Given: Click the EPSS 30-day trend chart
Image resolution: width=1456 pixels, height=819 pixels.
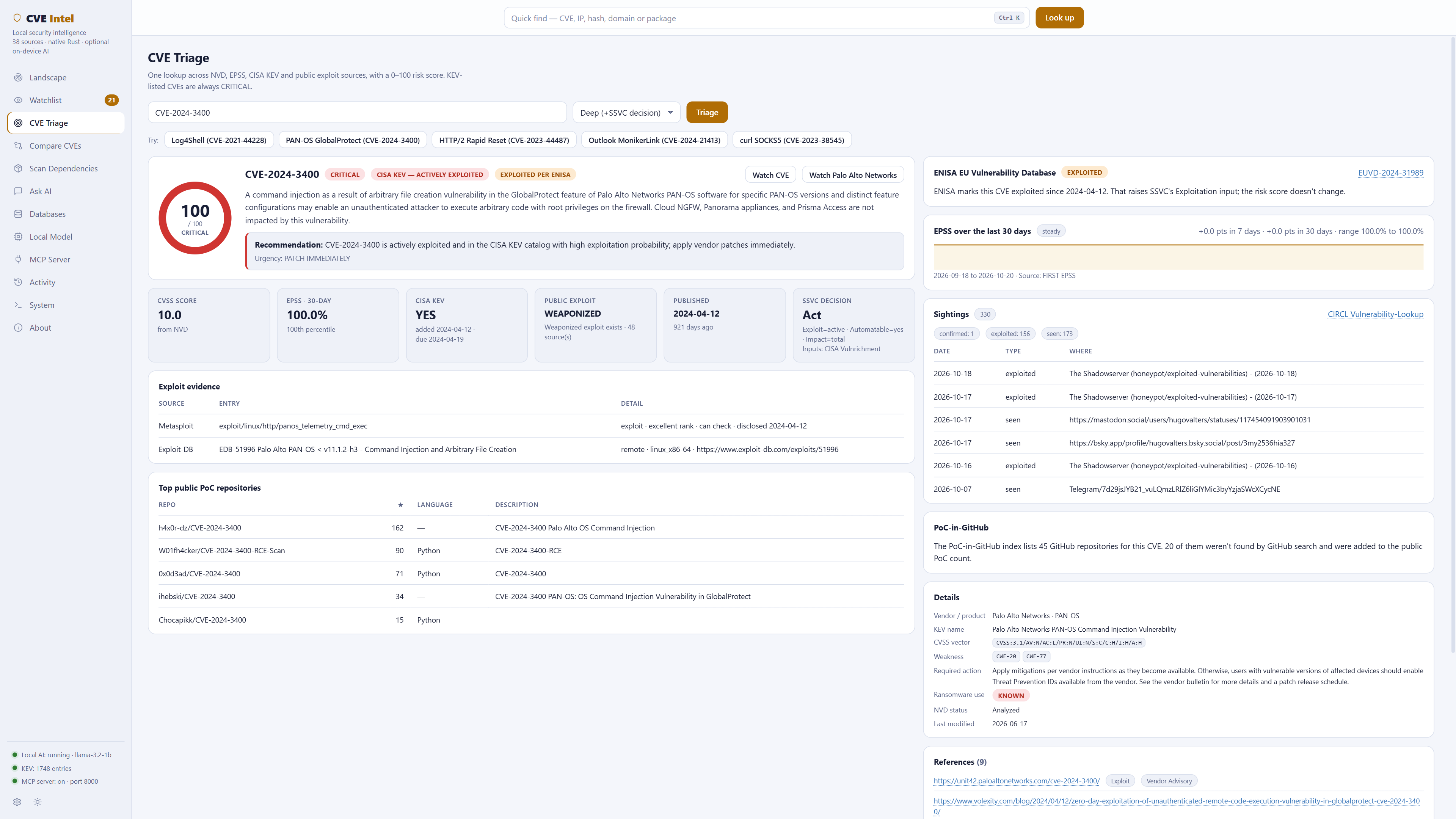Looking at the screenshot, I should 1178,257.
